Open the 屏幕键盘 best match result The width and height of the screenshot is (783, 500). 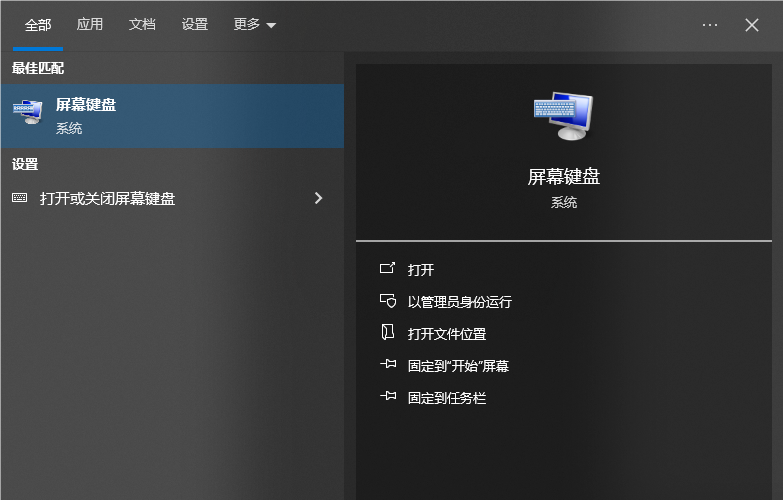click(172, 116)
